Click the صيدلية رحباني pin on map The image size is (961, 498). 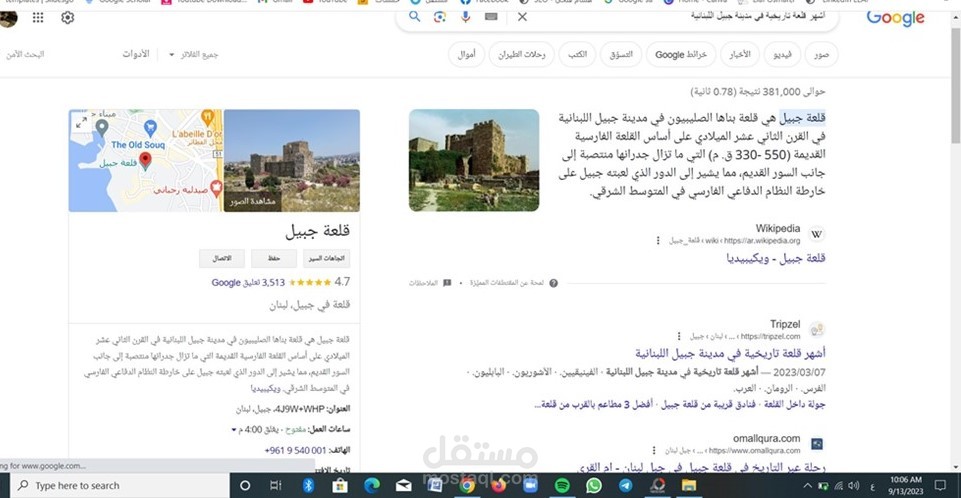point(216,187)
